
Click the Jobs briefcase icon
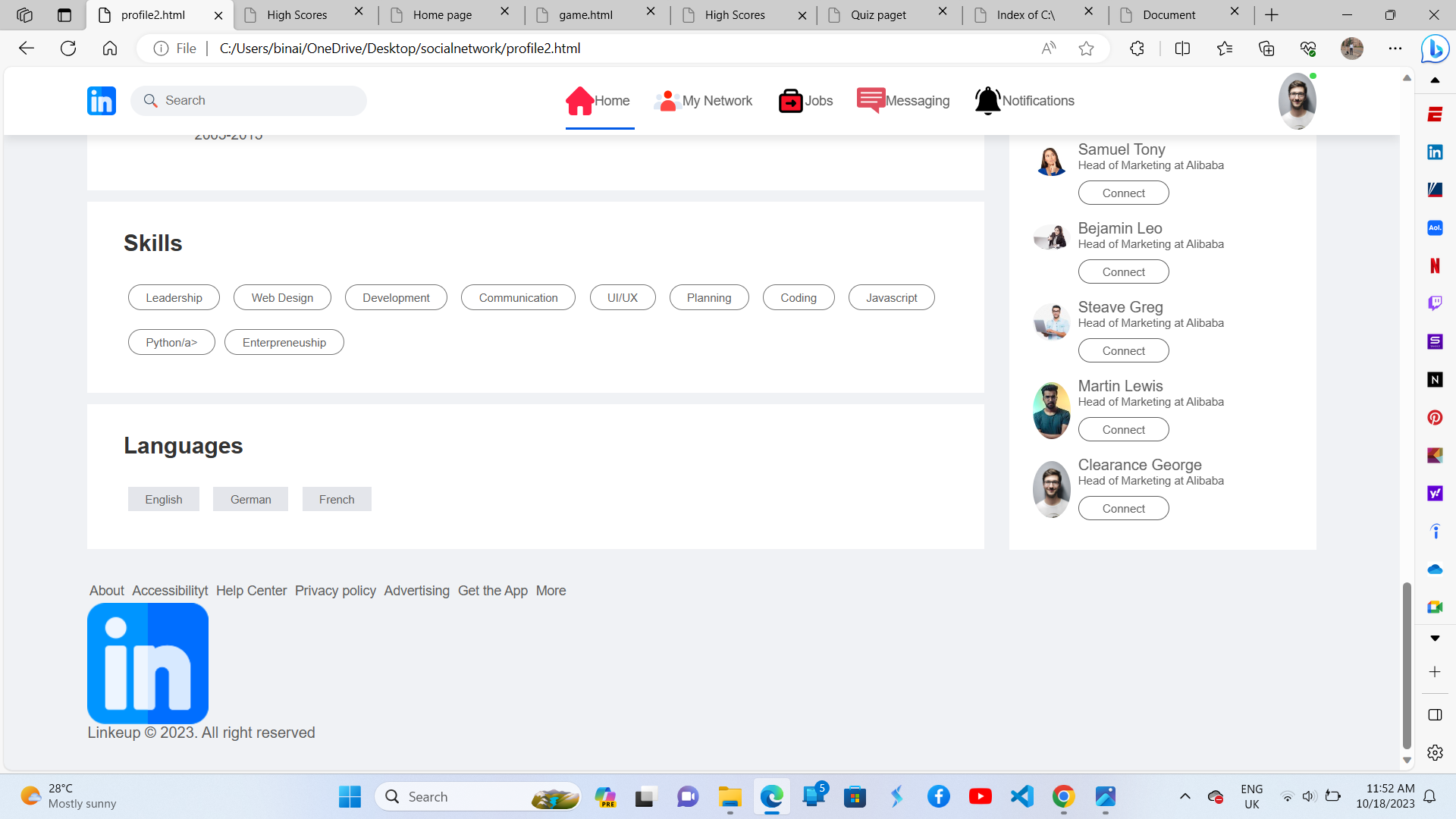(x=790, y=101)
